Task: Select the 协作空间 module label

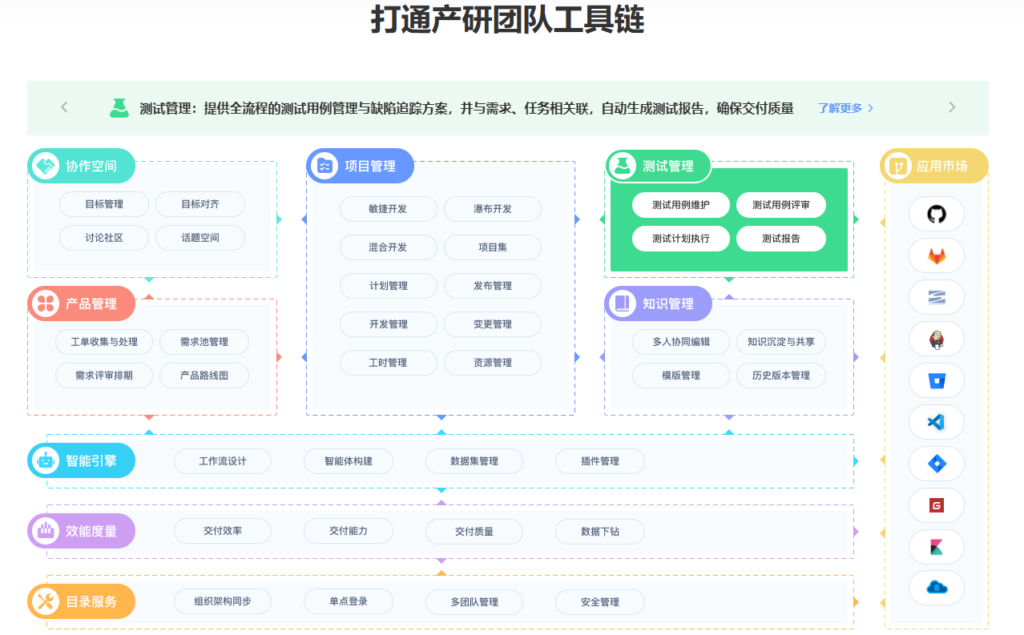Action: coord(91,167)
